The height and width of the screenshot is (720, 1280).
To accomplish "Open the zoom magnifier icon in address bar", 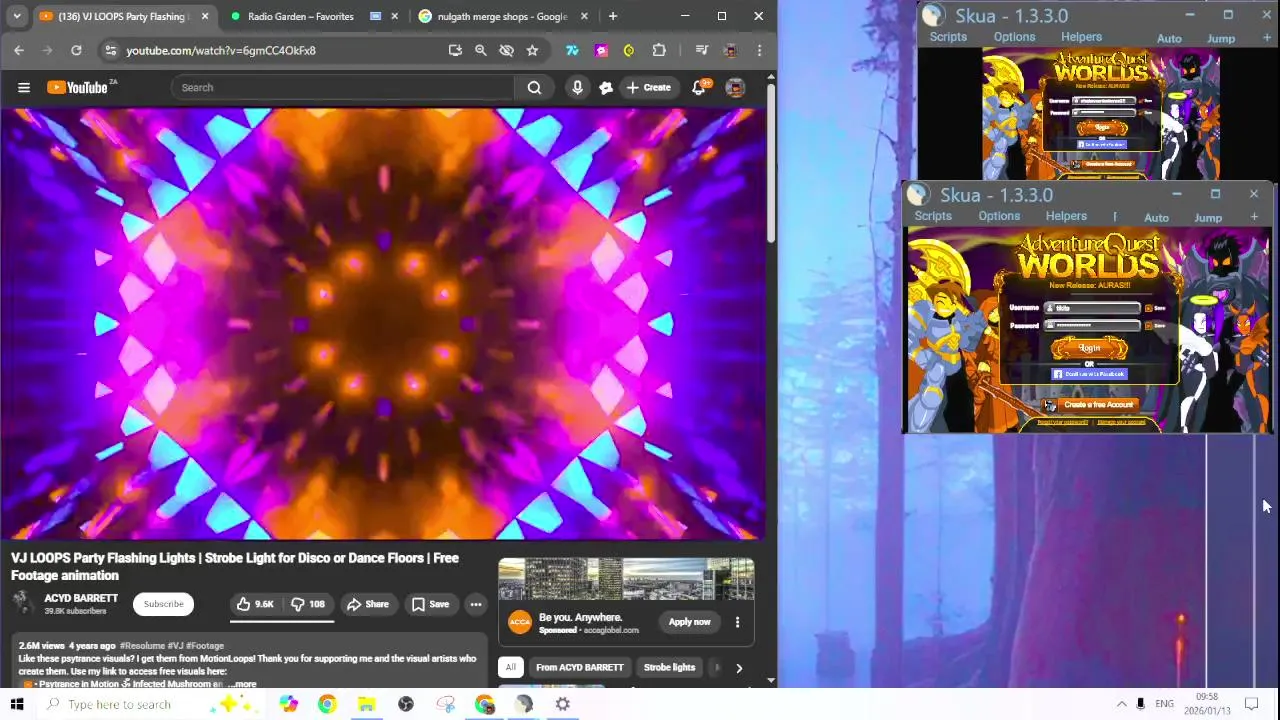I will tap(481, 50).
